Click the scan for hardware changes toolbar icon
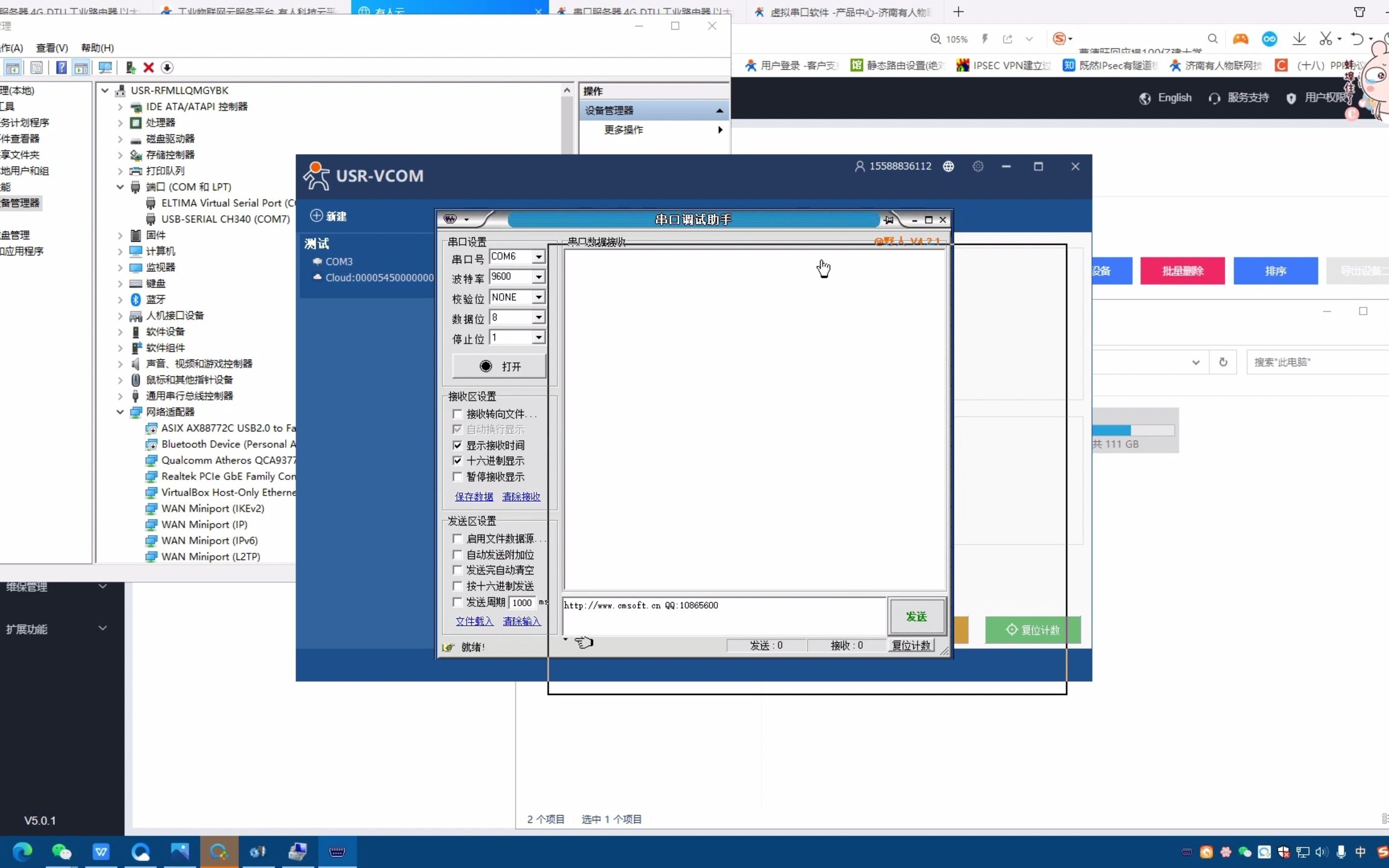The height and width of the screenshot is (868, 1389). point(105,68)
